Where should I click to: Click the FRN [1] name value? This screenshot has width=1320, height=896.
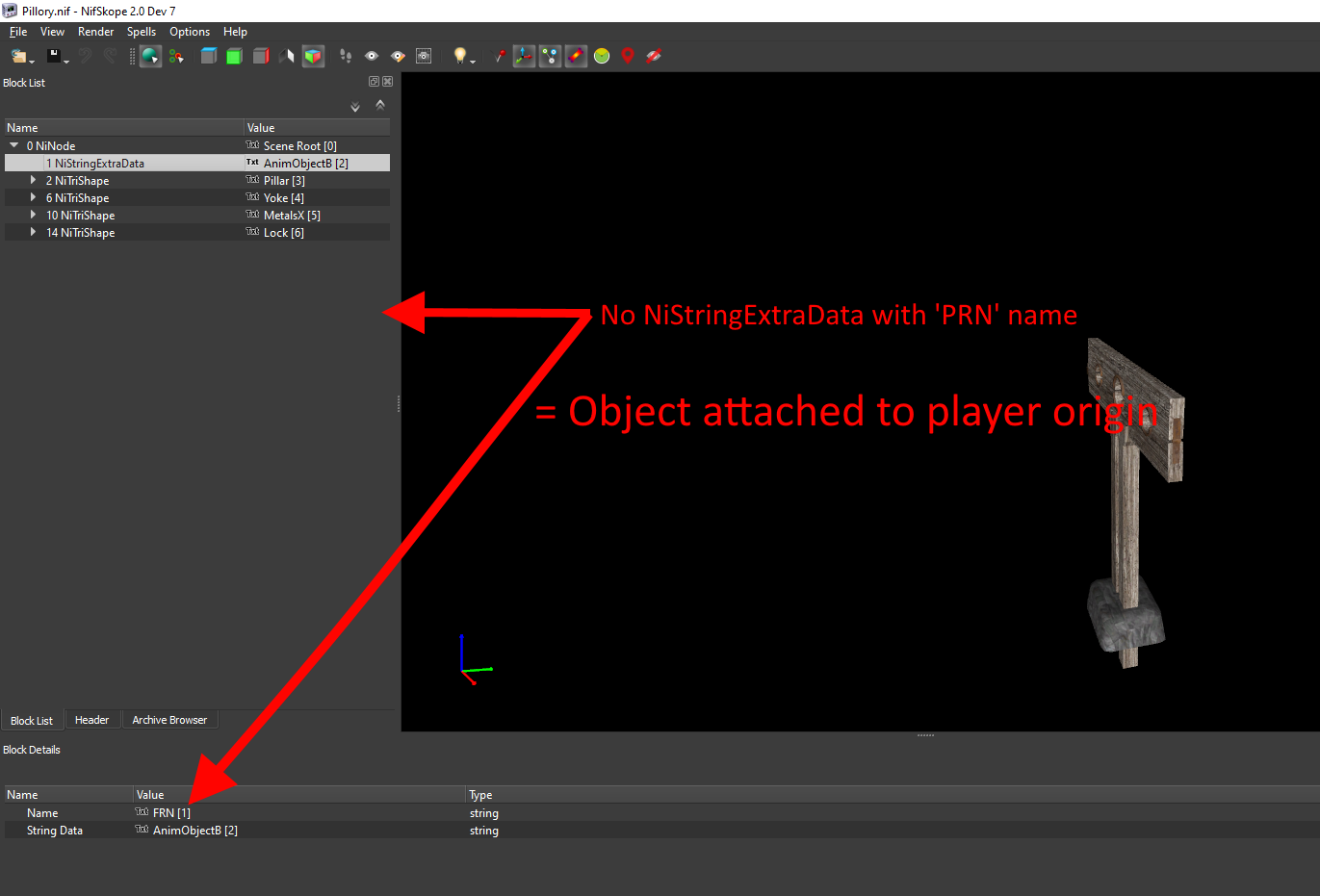coord(171,813)
